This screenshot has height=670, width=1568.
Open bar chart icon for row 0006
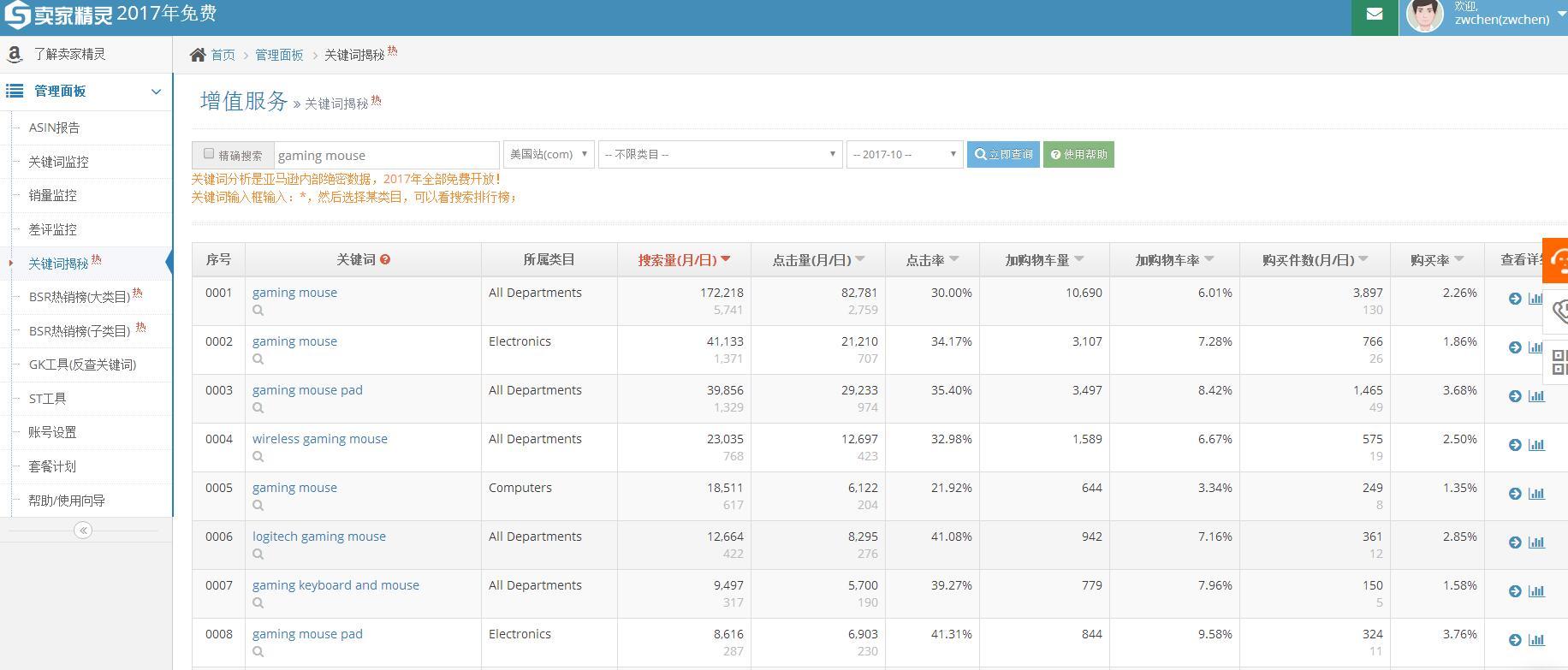[1536, 543]
